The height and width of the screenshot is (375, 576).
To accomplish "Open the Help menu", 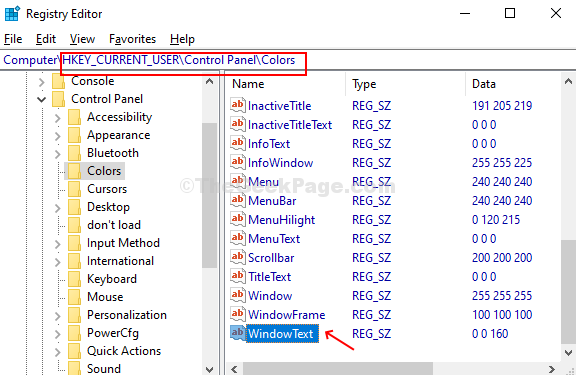I will (x=182, y=39).
